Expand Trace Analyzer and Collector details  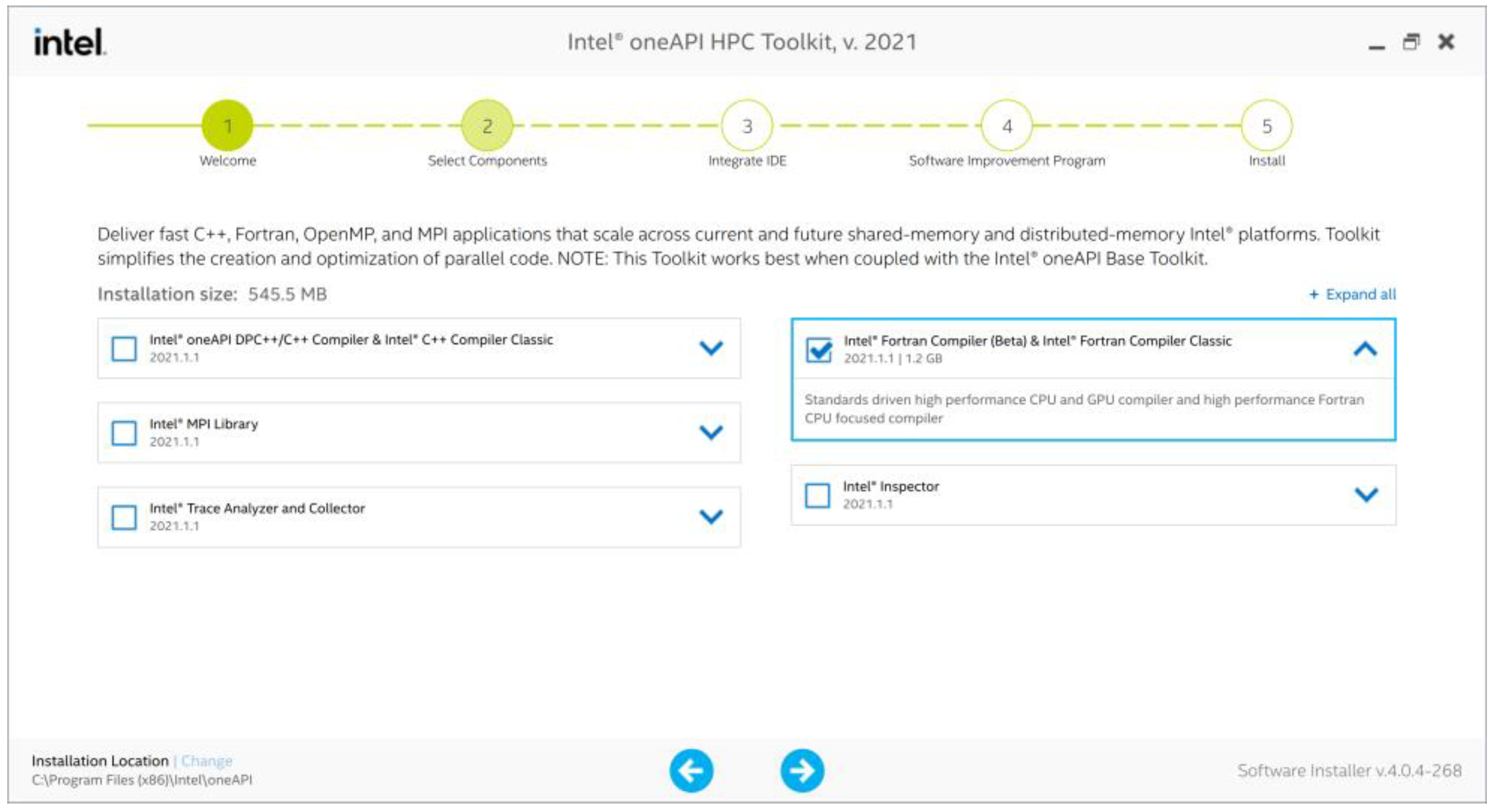(711, 516)
